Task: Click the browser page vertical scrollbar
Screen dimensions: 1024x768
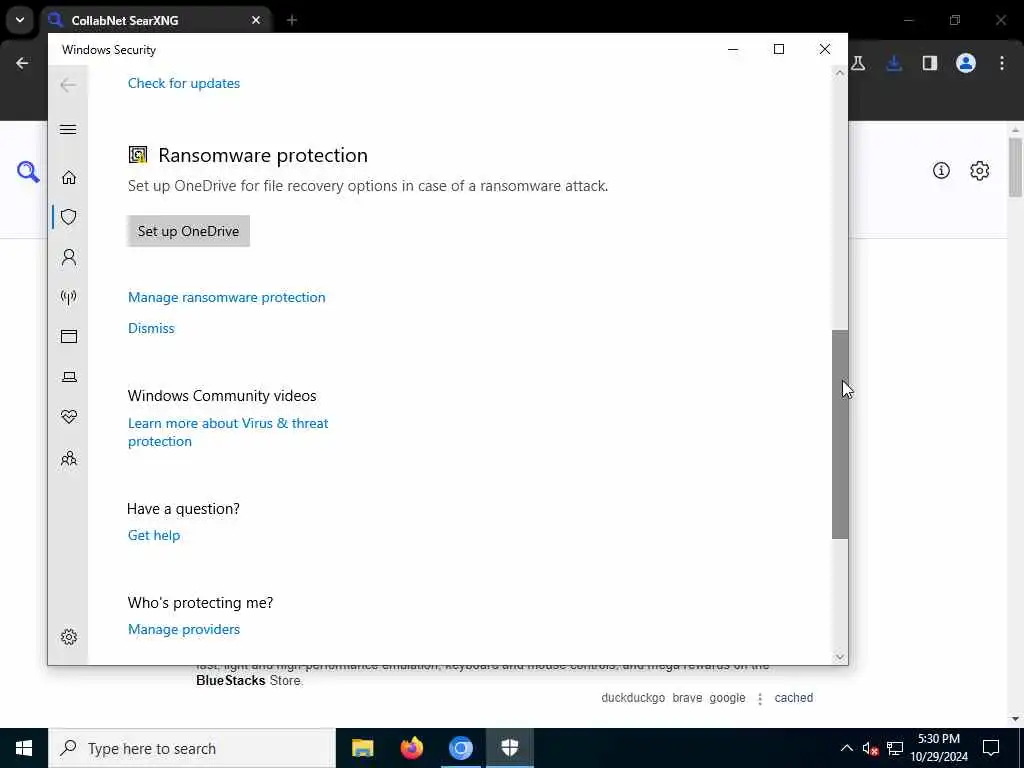Action: coord(1015,167)
